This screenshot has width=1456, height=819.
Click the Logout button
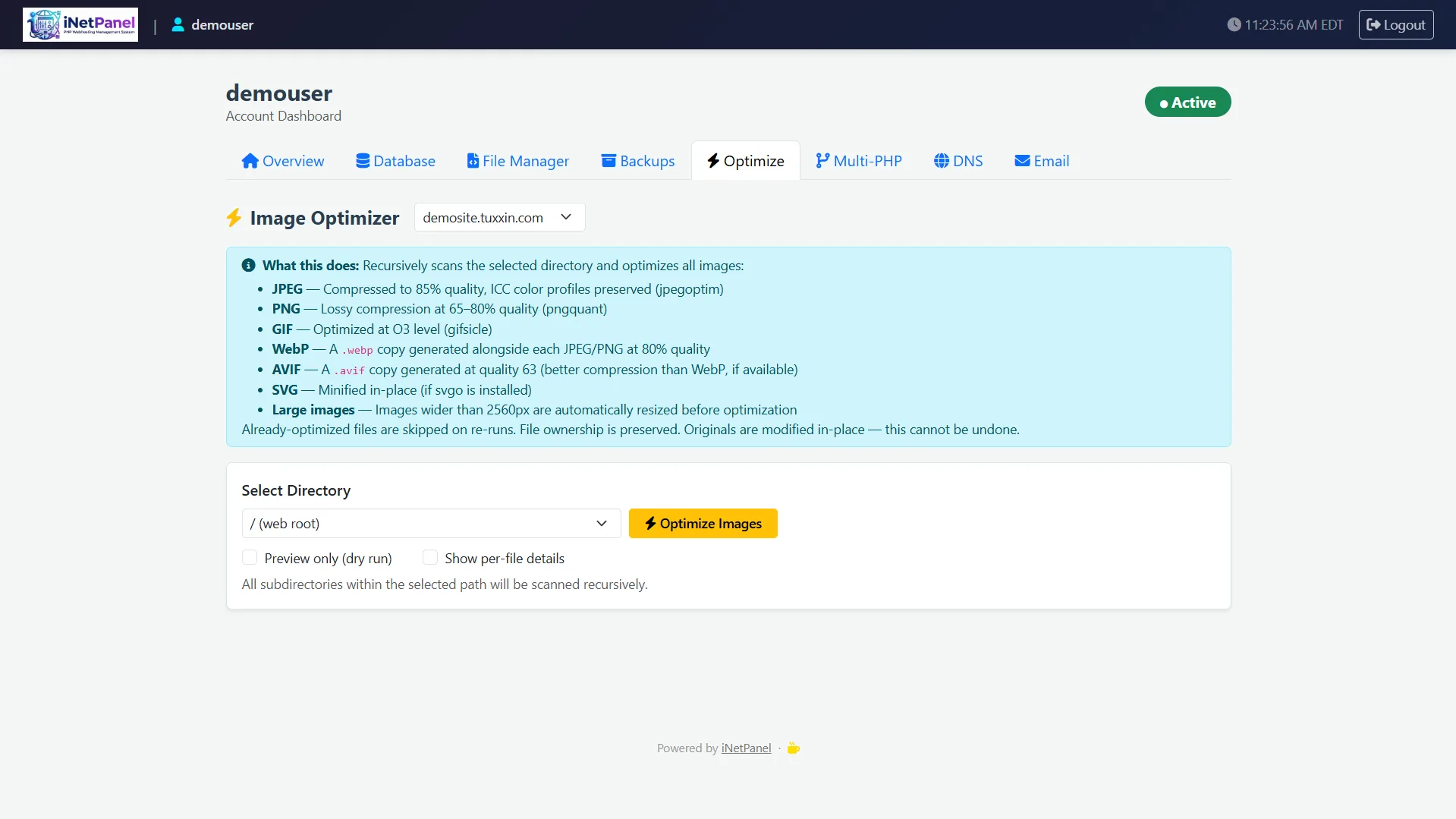point(1395,24)
